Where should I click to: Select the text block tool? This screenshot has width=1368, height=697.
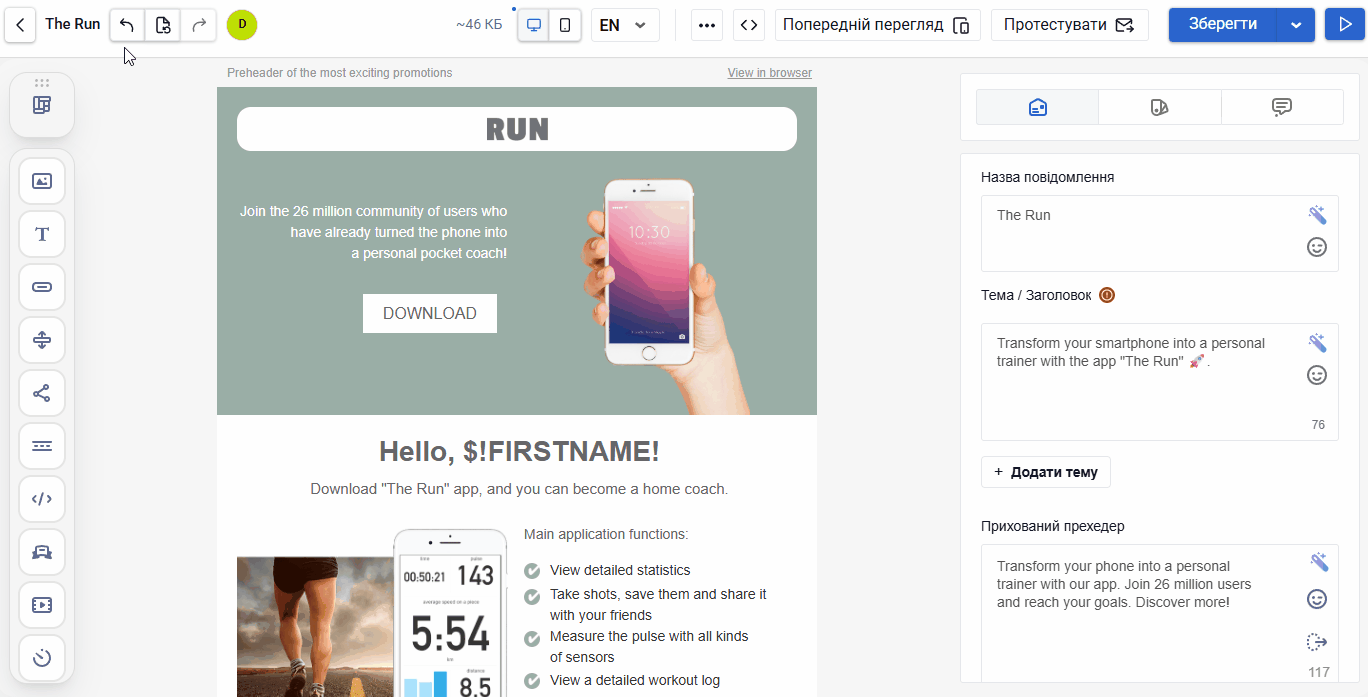tap(42, 234)
